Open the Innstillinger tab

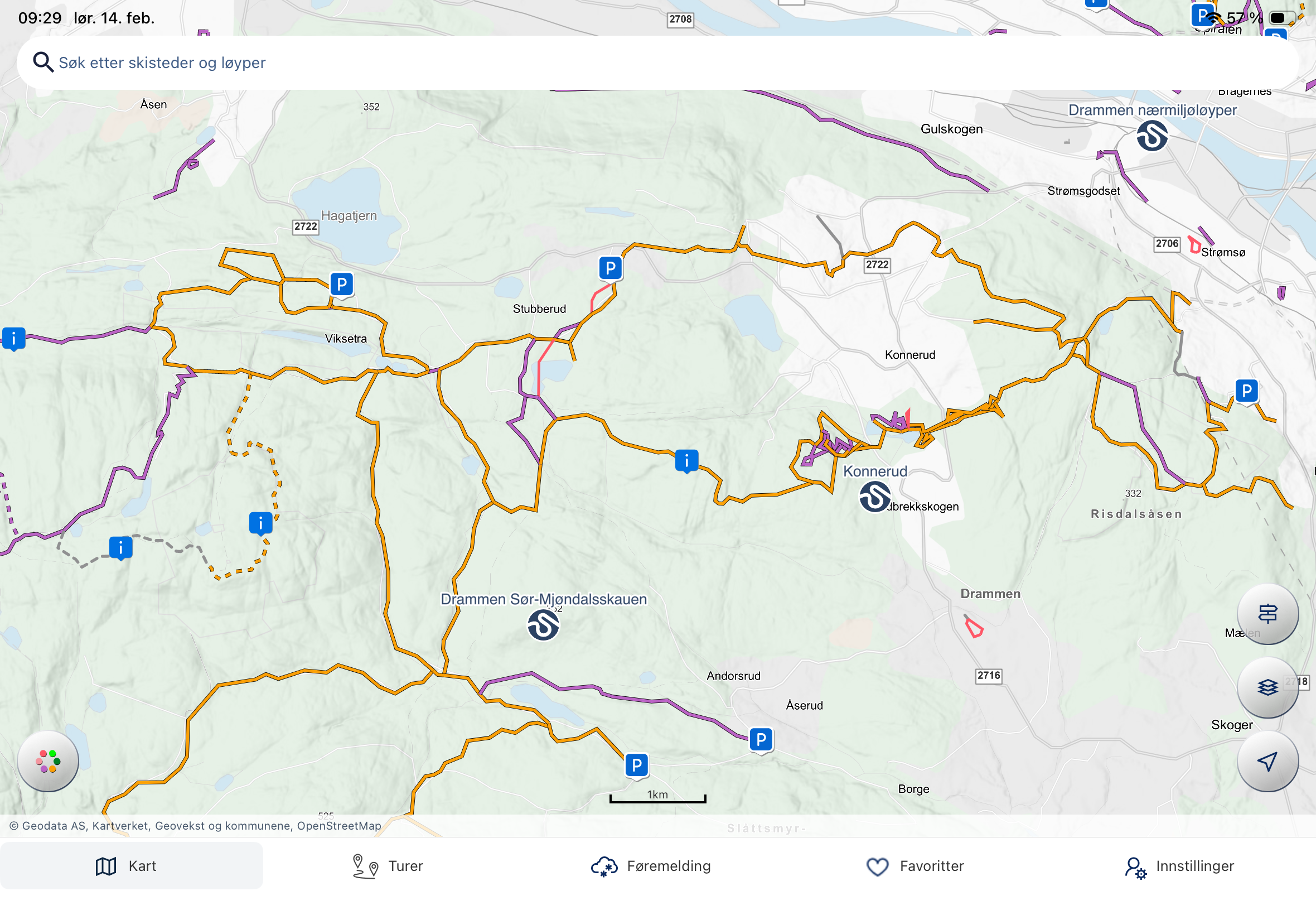(1179, 866)
